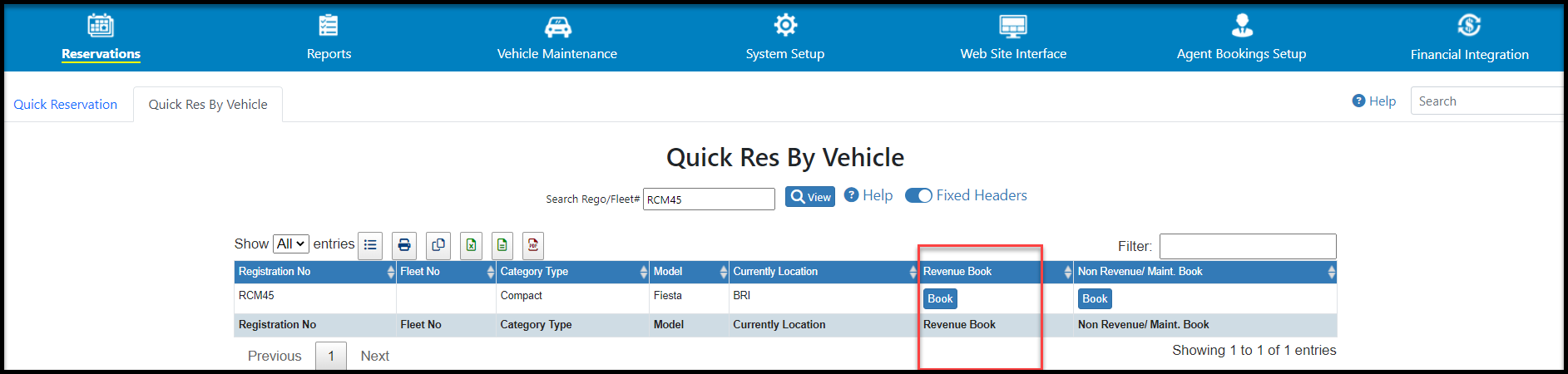The width and height of the screenshot is (1568, 374).
Task: Sort table by Registration No column
Action: point(314,272)
